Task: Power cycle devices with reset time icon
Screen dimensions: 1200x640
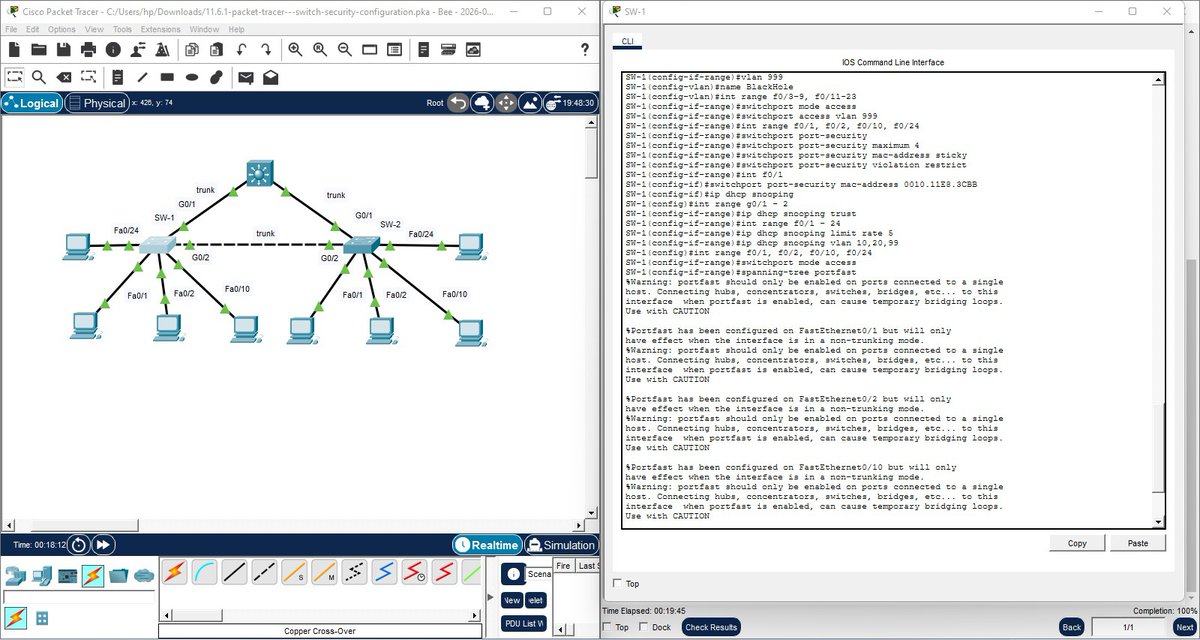Action: (80, 545)
